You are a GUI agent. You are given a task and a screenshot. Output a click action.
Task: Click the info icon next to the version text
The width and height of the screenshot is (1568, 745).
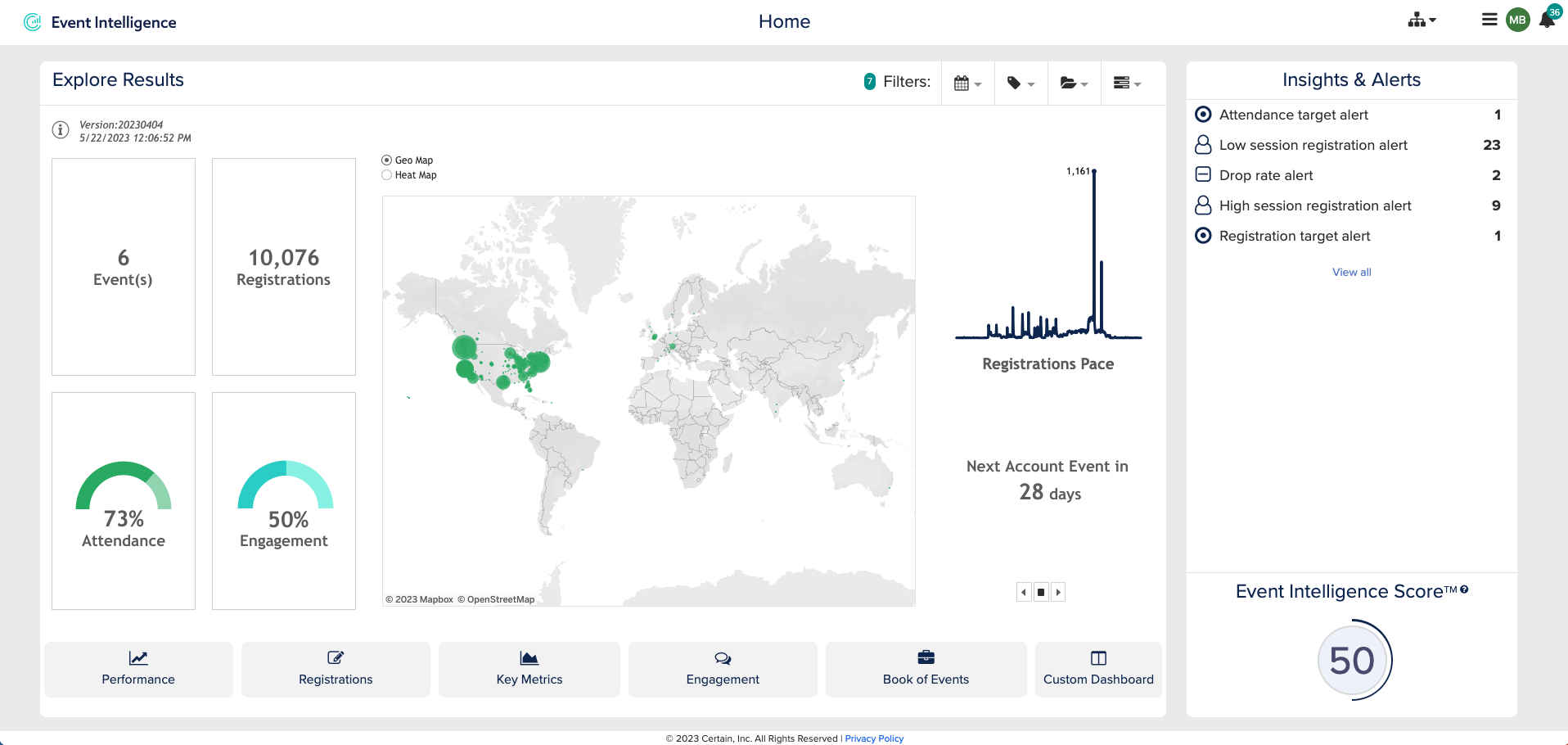tap(60, 129)
